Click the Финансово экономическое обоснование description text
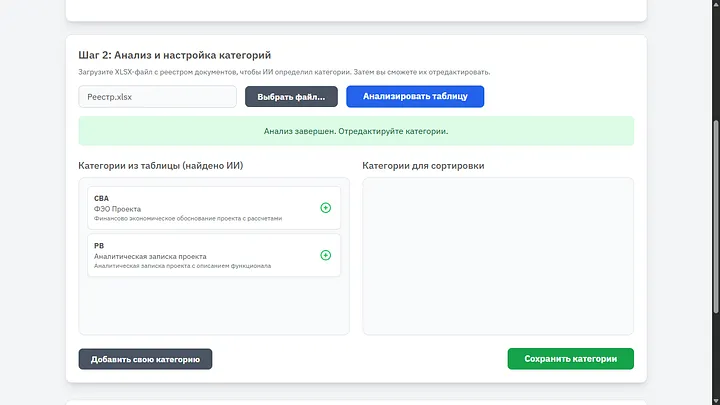The width and height of the screenshot is (720, 405). click(x=188, y=218)
